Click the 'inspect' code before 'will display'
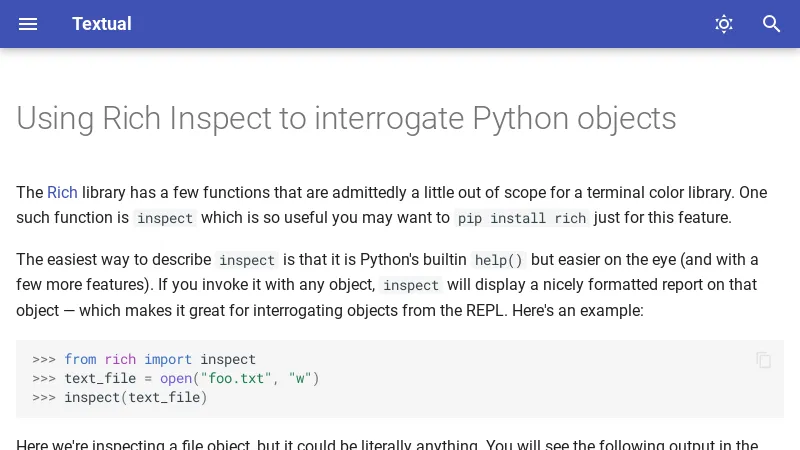Screen dimensions: 800x450 (411, 285)
